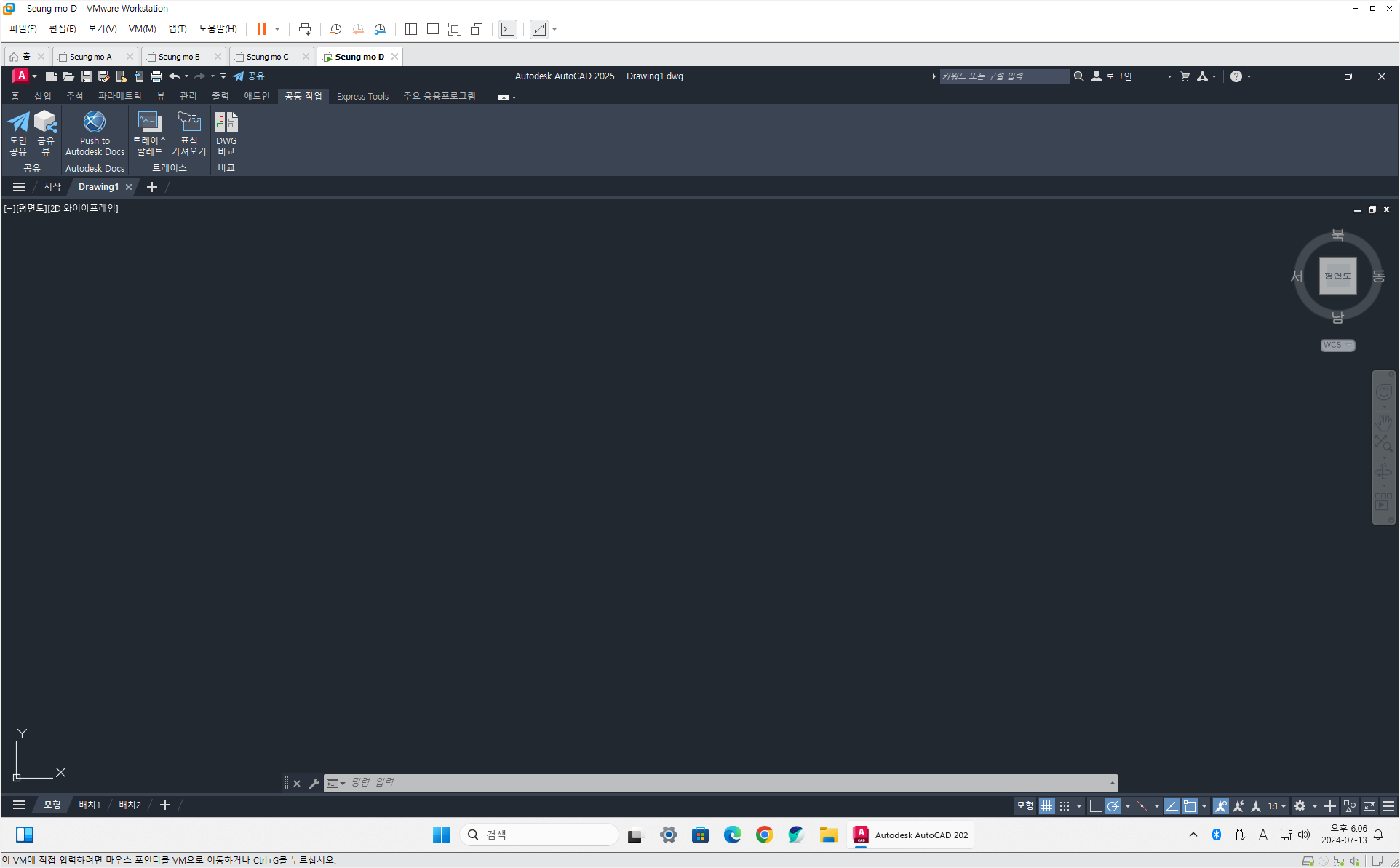
Task: Open the Express Tools ribbon tab
Action: [x=362, y=97]
